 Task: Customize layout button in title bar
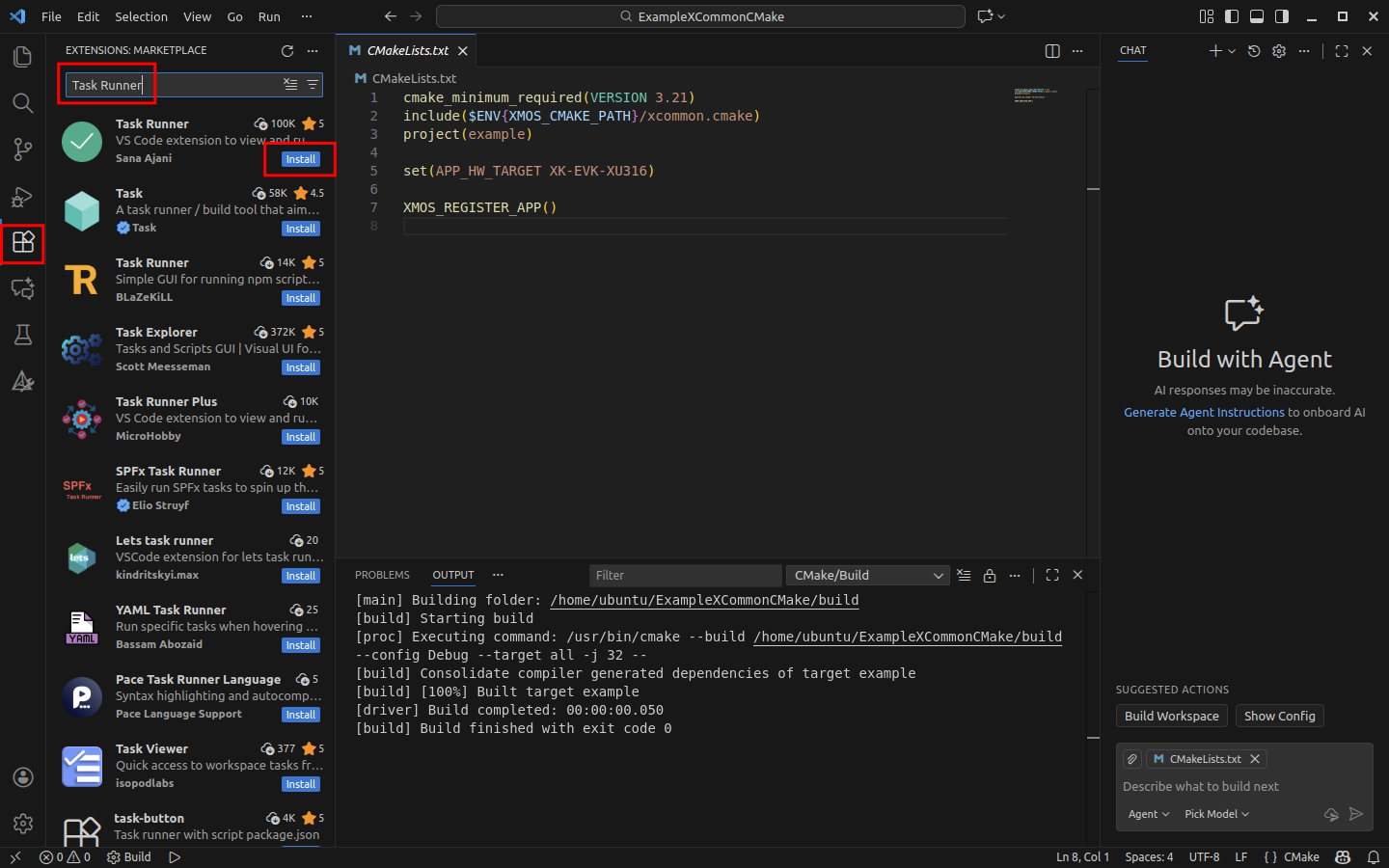click(x=1207, y=16)
